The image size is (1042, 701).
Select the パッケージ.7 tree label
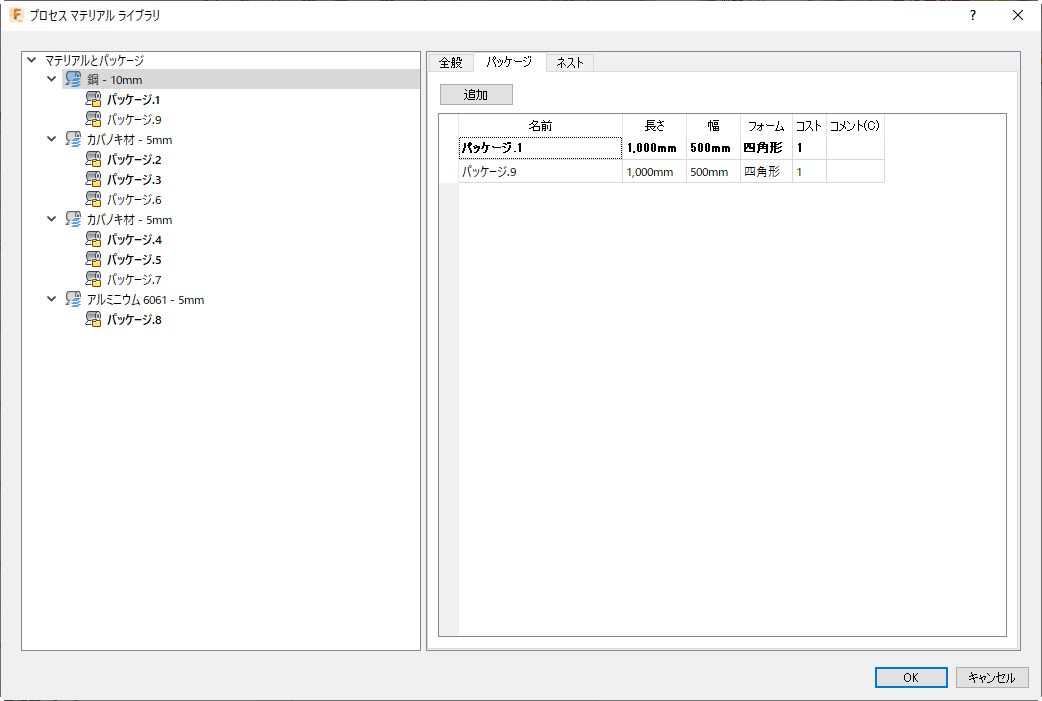[134, 279]
